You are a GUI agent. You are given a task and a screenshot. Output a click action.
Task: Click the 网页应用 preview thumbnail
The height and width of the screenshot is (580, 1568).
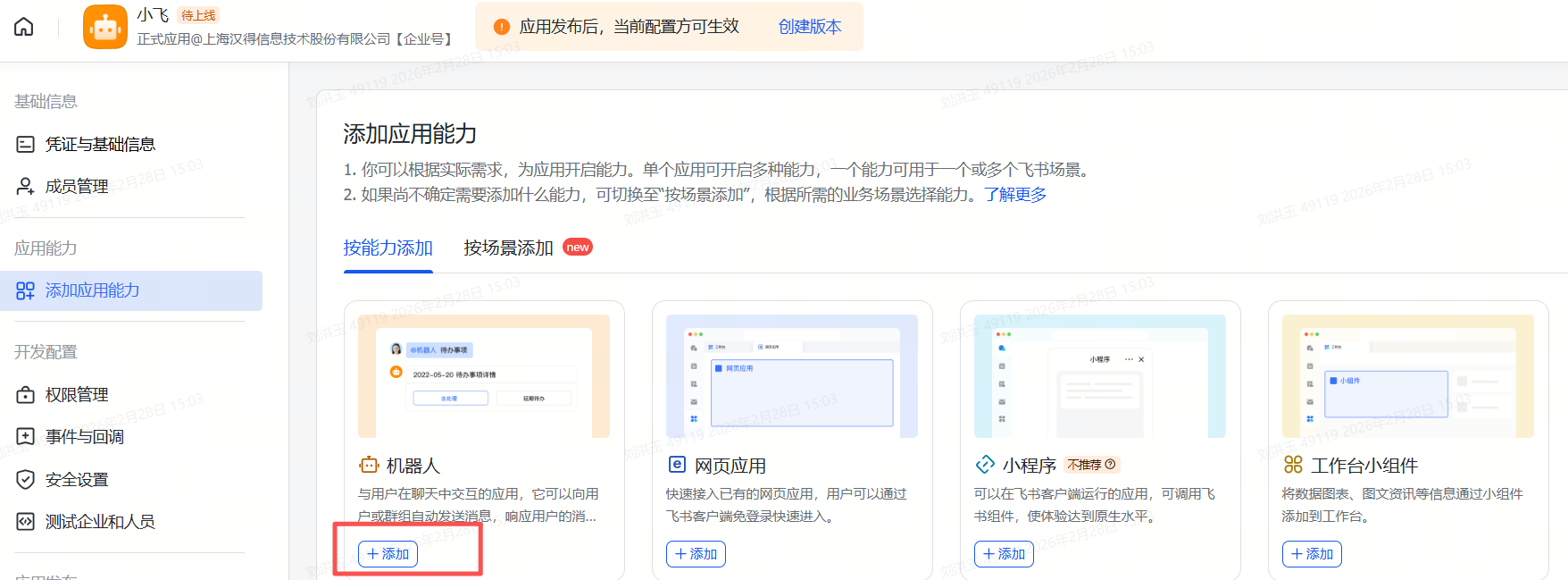click(792, 376)
